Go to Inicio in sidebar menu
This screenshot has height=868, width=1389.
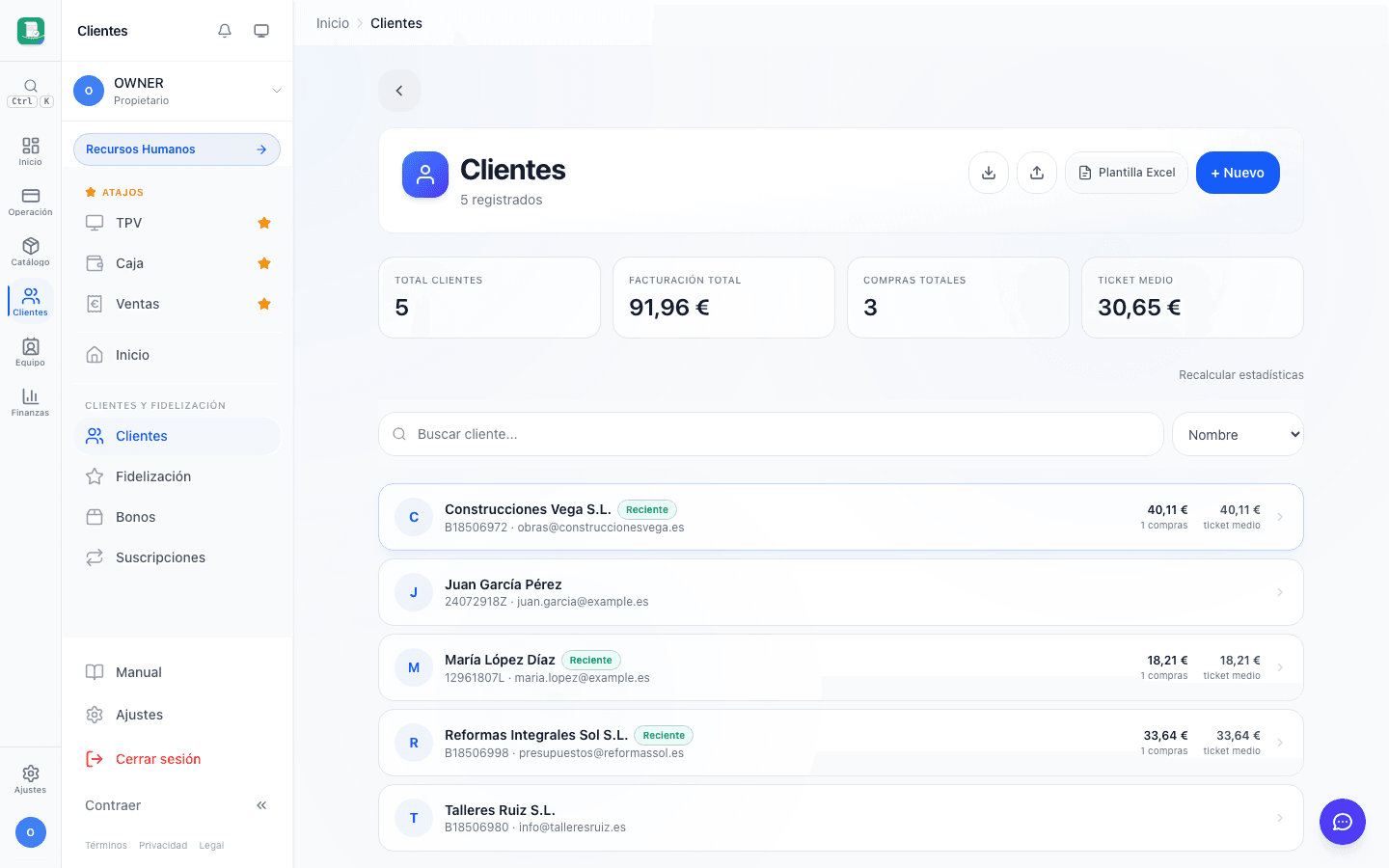click(177, 355)
